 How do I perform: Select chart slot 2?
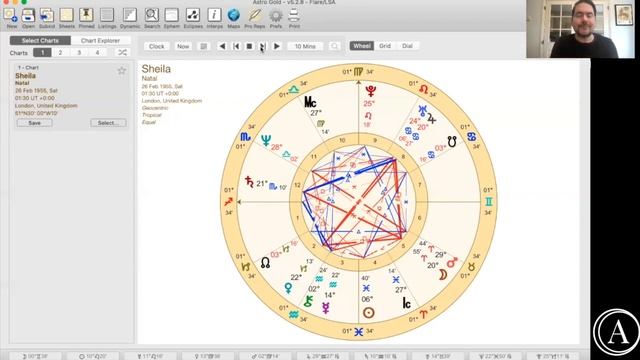tap(60, 52)
